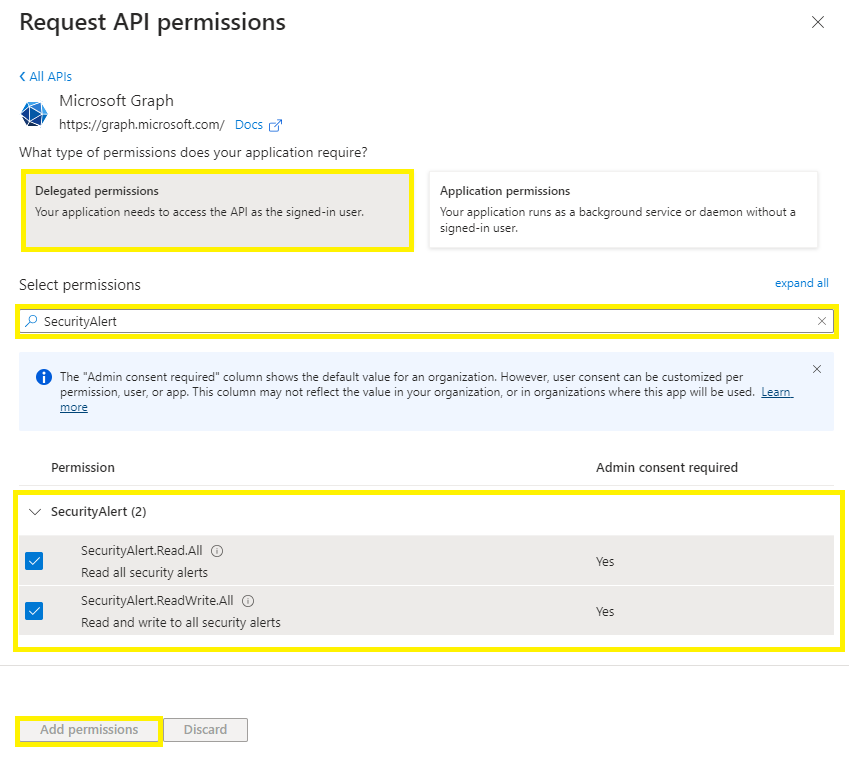This screenshot has width=849, height=760.
Task: Open the Docs link
Action: tap(249, 125)
